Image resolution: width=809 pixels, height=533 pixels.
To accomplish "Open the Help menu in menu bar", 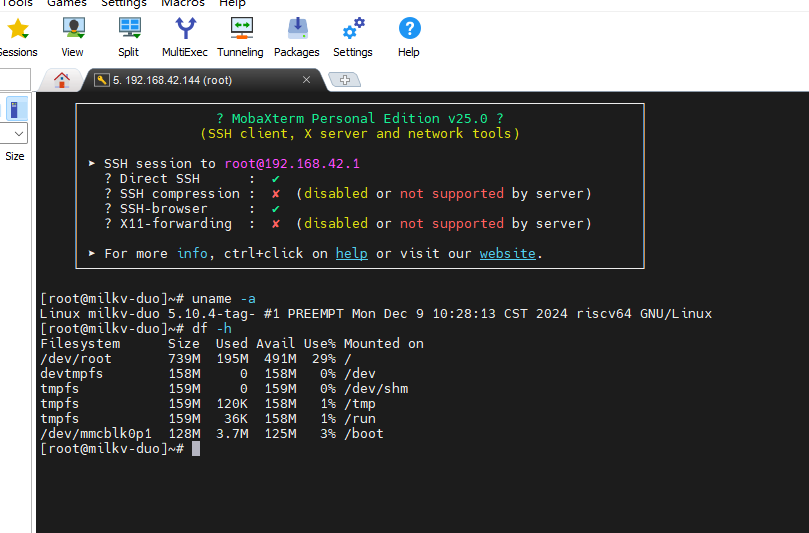I will pos(232,4).
